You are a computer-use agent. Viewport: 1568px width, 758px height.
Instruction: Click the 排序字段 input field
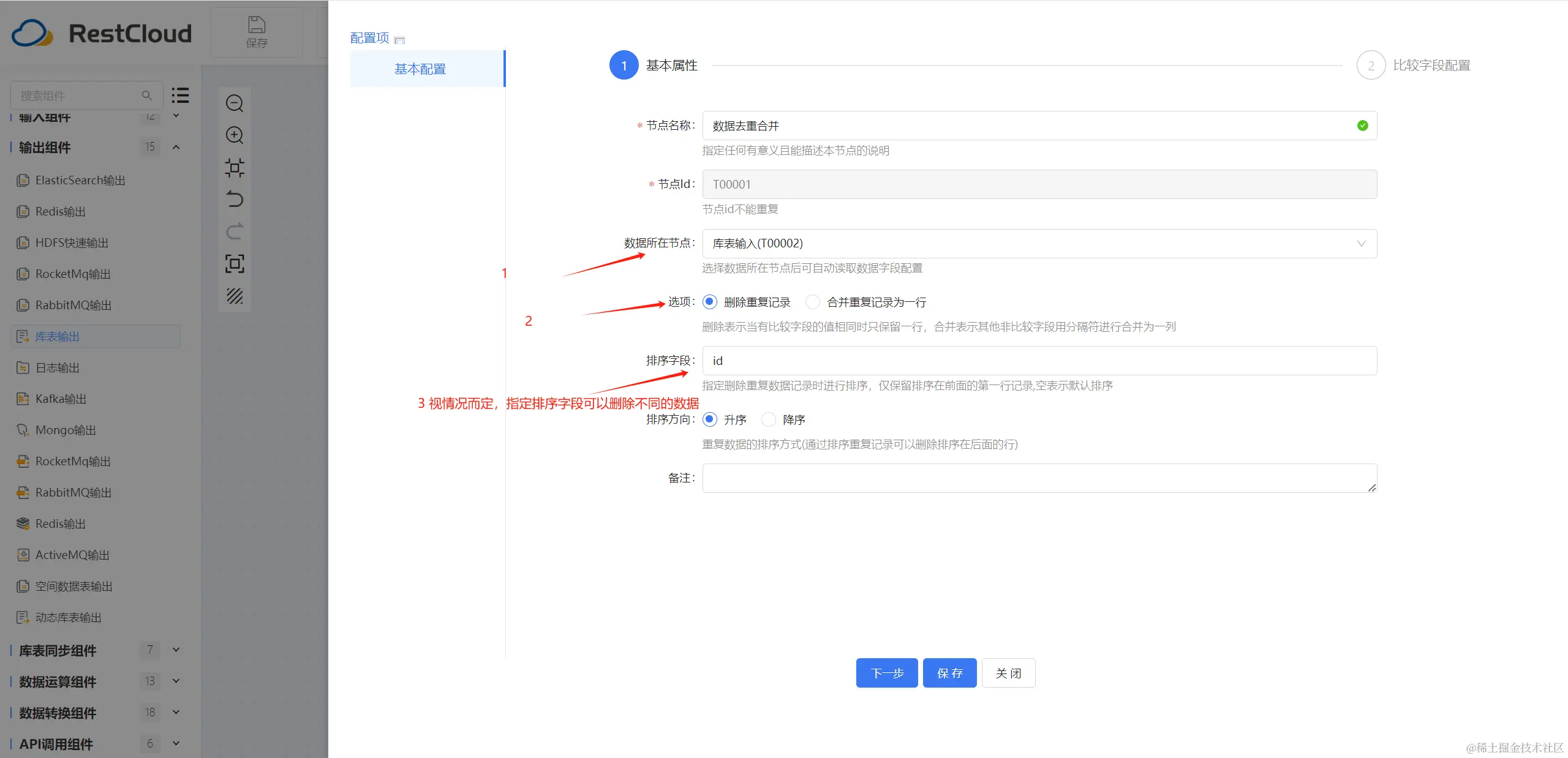[1039, 361]
